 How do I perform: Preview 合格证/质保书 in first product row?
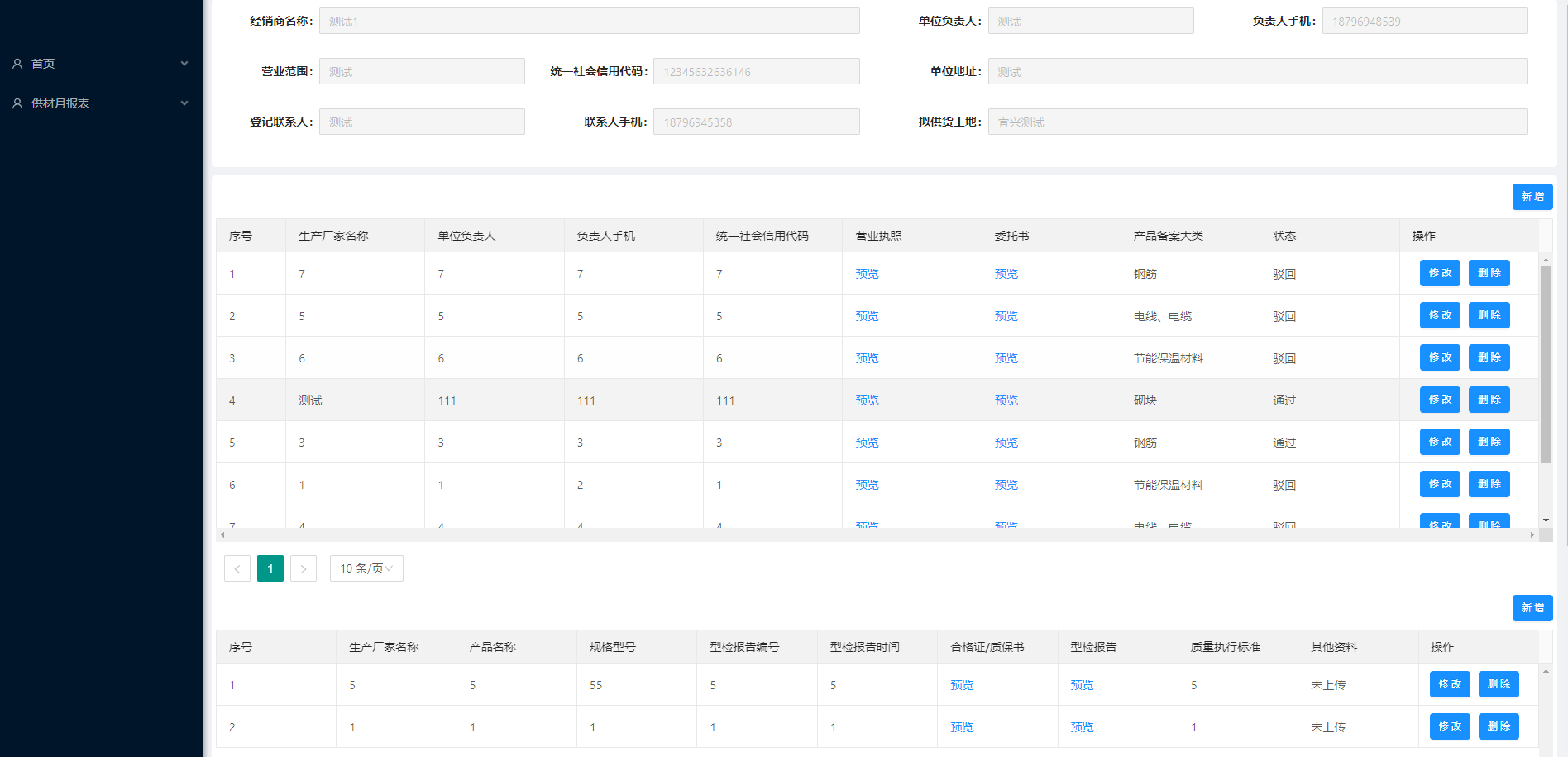coord(962,685)
